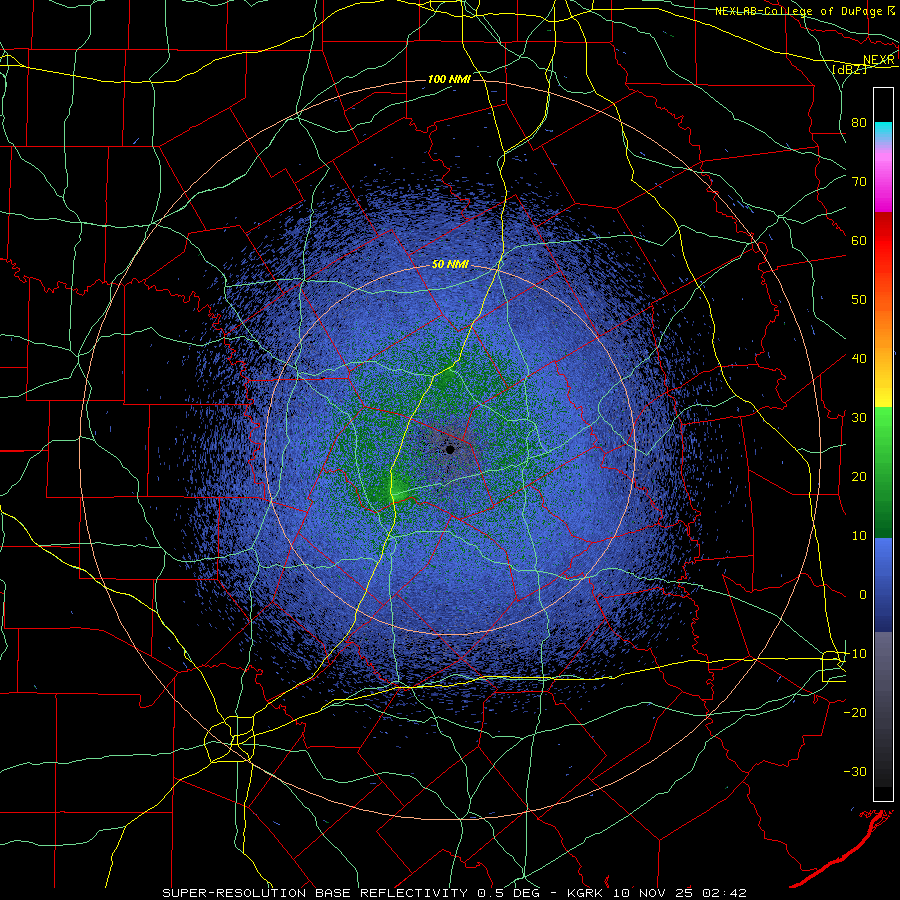Click the -10 value on the dBZ scale
Viewport: 900px width, 900px height.
click(x=855, y=654)
